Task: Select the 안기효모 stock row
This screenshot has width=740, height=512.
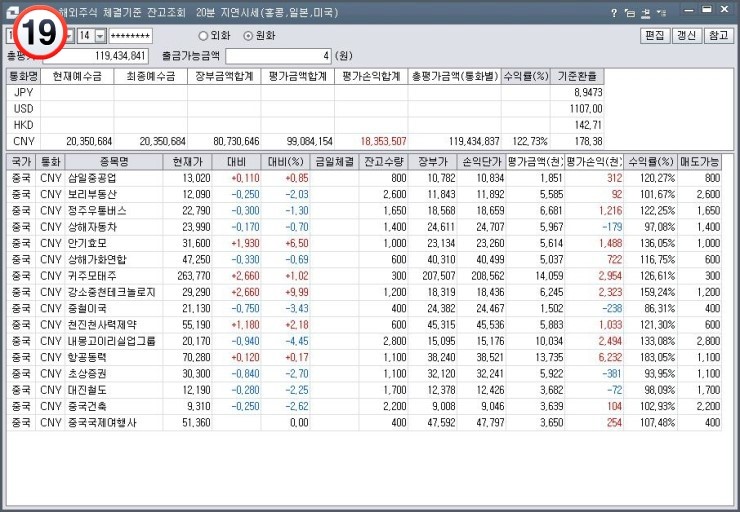Action: click(x=364, y=243)
